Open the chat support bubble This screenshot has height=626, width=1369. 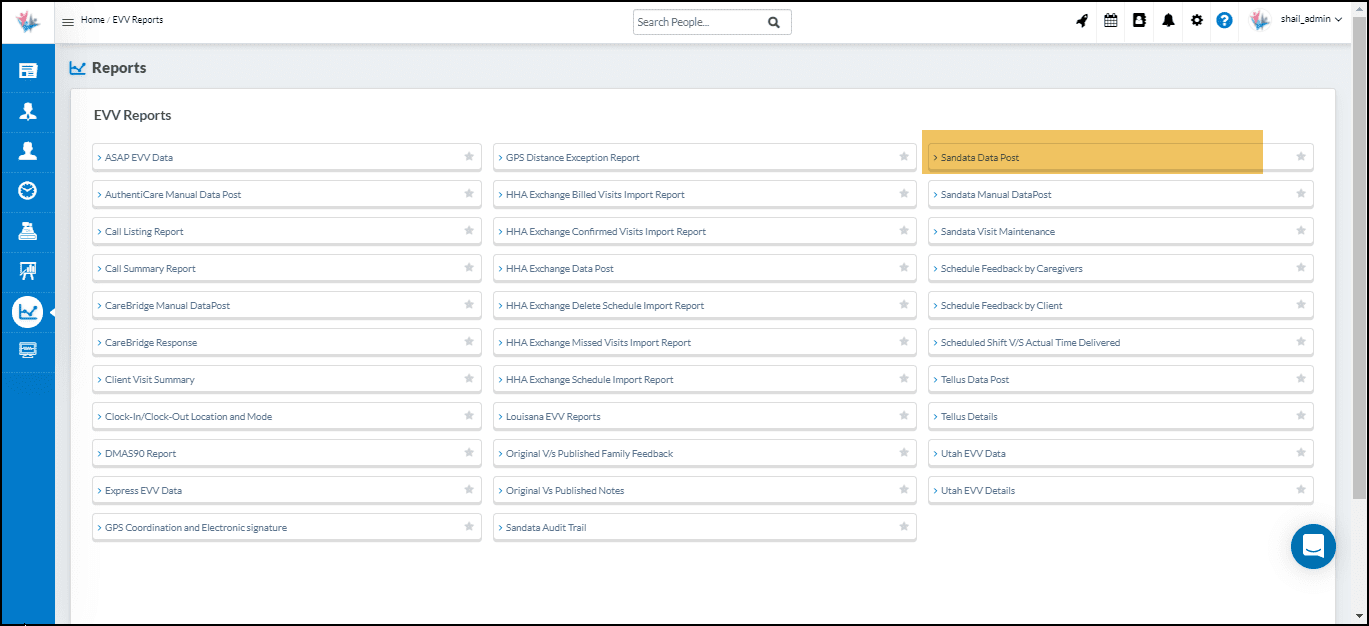pos(1313,547)
